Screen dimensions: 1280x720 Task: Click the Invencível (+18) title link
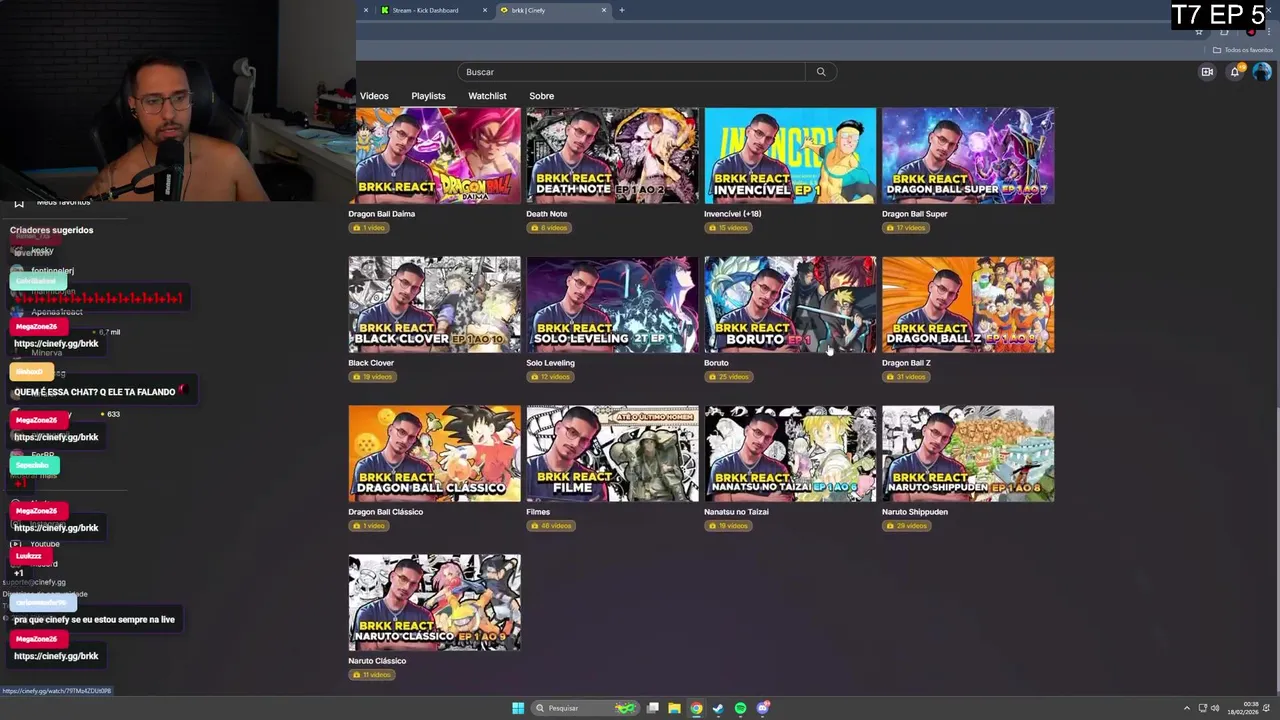[732, 214]
